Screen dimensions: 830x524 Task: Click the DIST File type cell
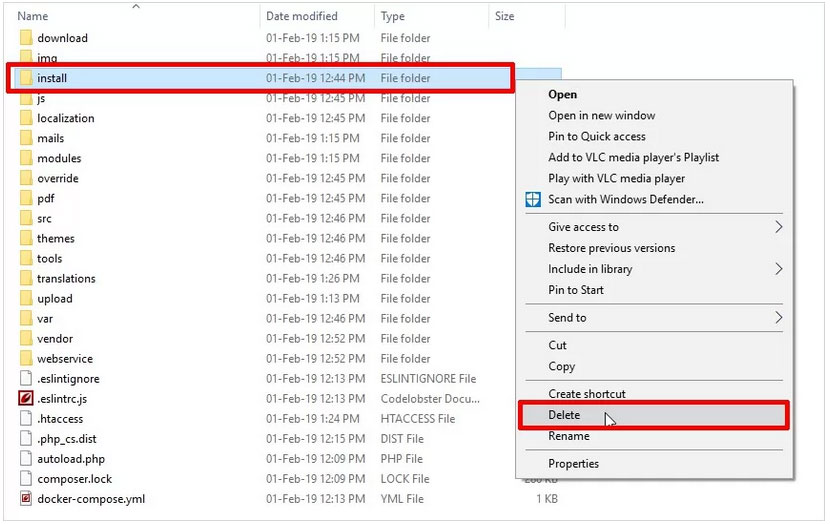(x=402, y=439)
